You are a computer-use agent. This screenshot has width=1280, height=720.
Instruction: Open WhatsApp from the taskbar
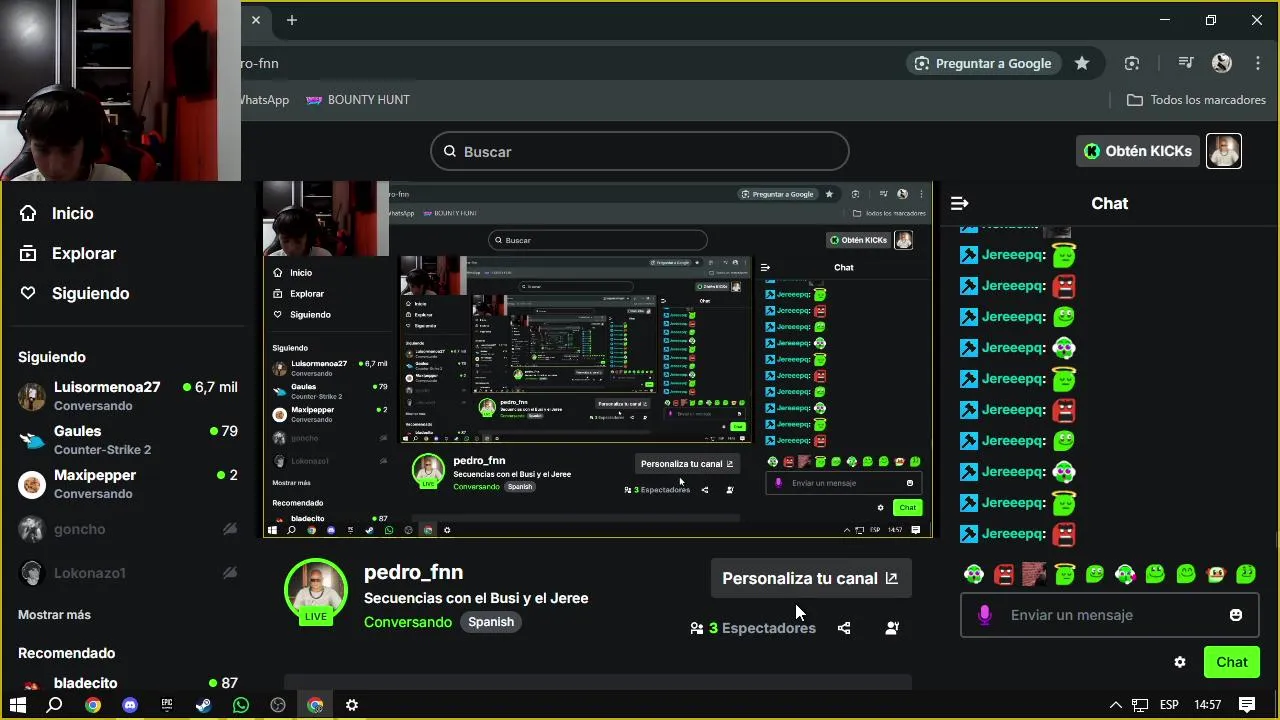click(x=241, y=705)
